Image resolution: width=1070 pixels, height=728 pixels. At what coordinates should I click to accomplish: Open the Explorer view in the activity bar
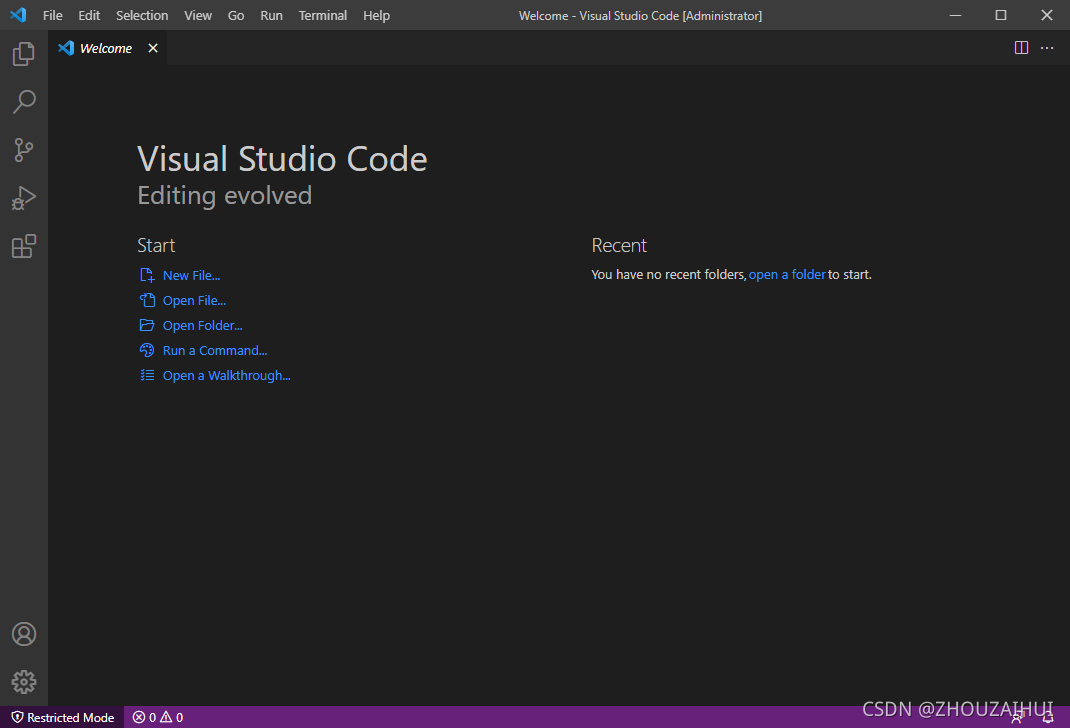(24, 54)
